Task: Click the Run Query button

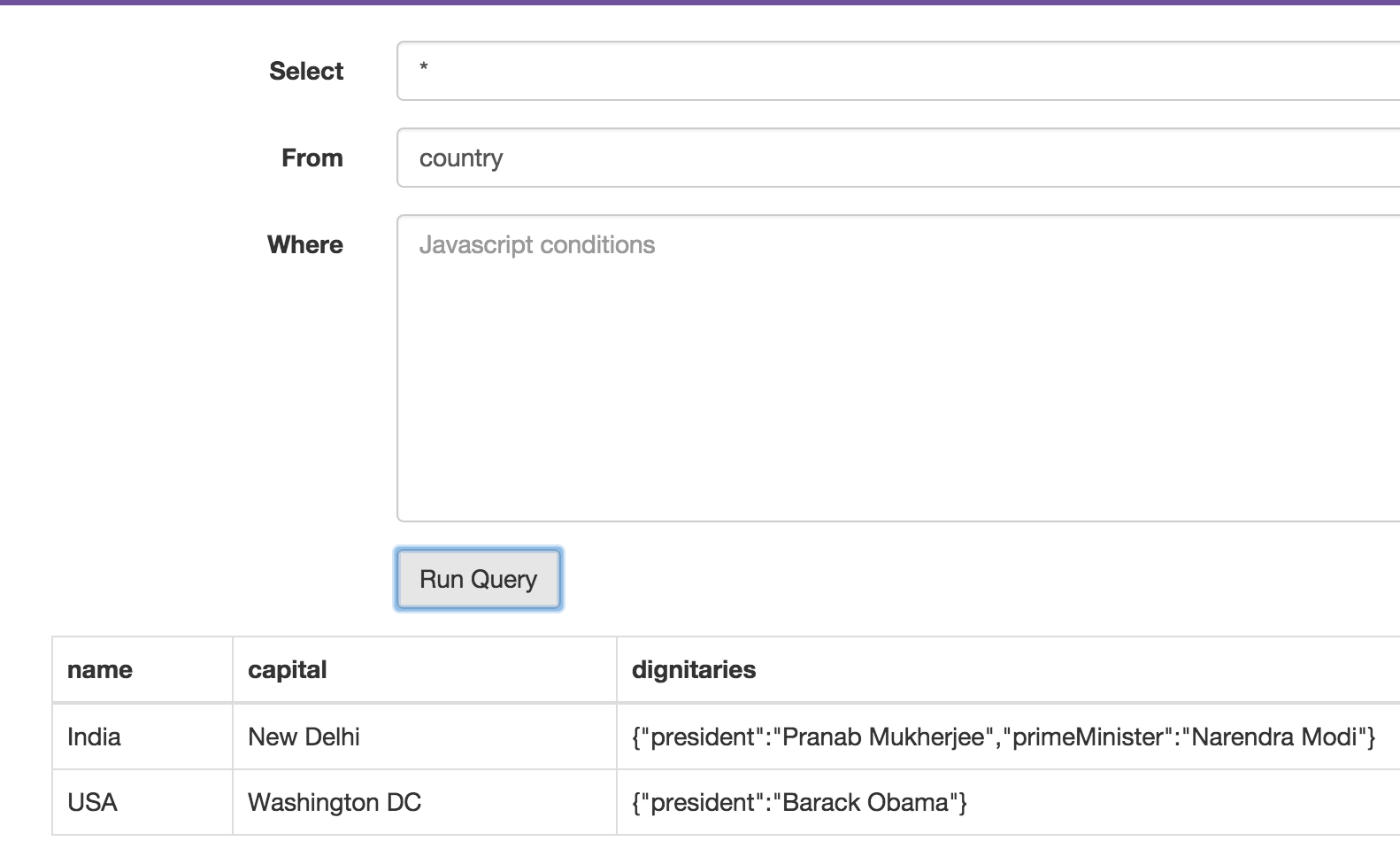Action: pyautogui.click(x=477, y=578)
